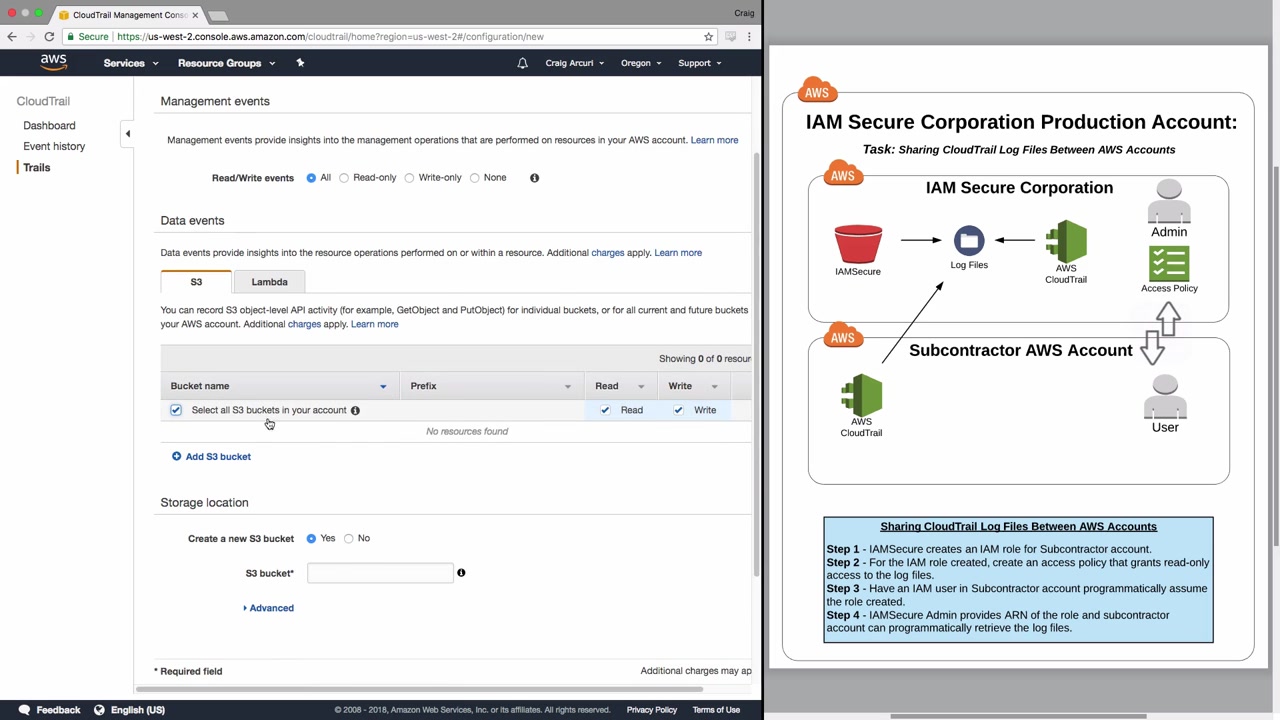This screenshot has height=720, width=1280.
Task: Click Subcontractor account's AWS CloudTrail icon in slide
Action: 861,394
